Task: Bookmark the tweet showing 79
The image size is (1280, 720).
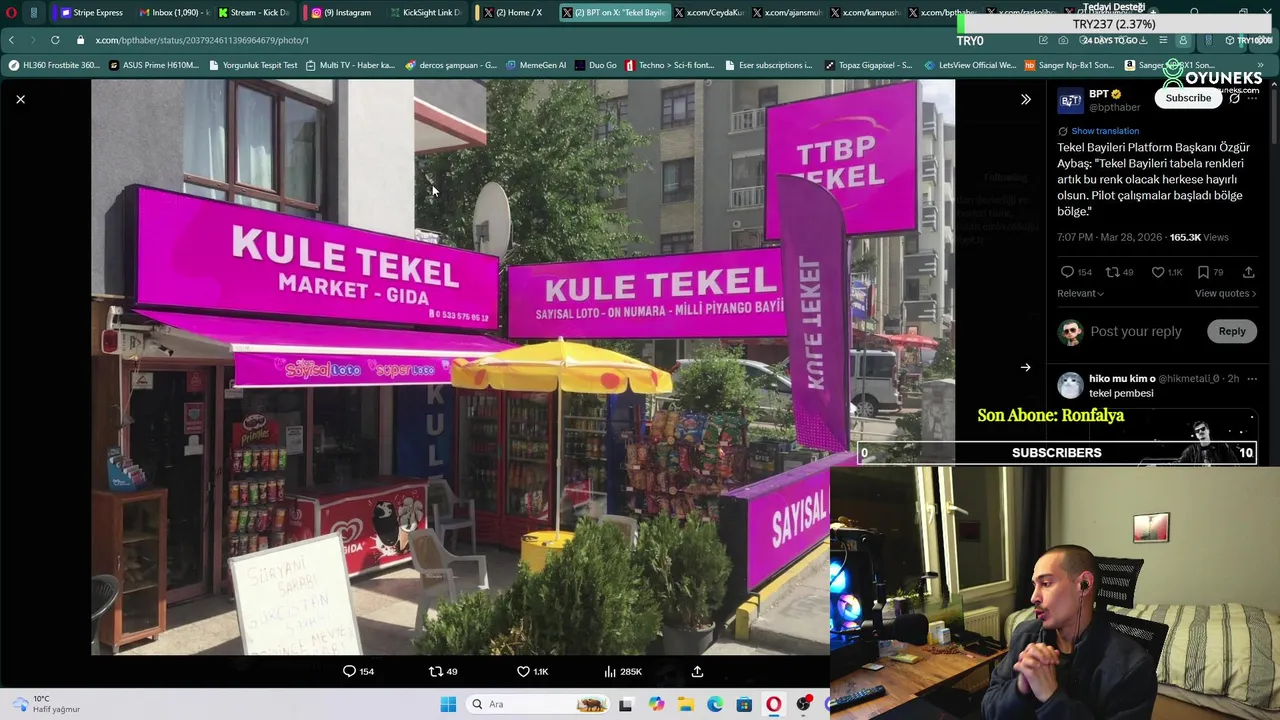Action: pos(1210,272)
